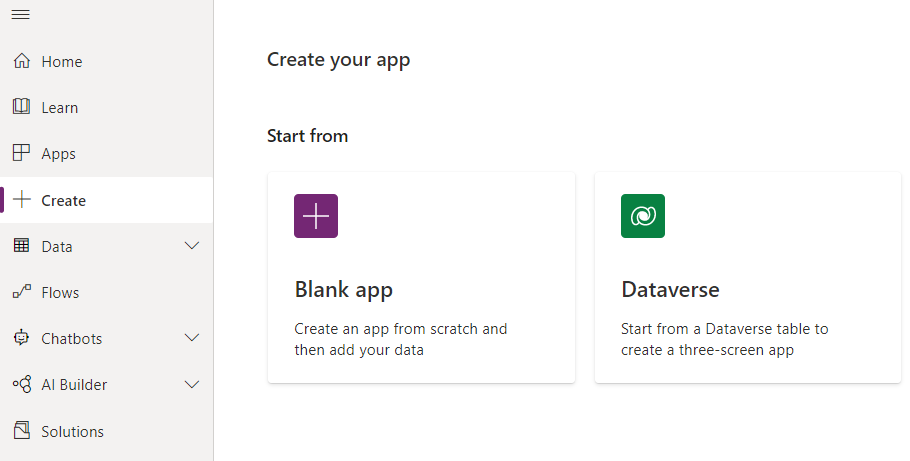The width and height of the screenshot is (910, 461).
Task: Expand the AI Builder section chevron
Action: click(193, 384)
